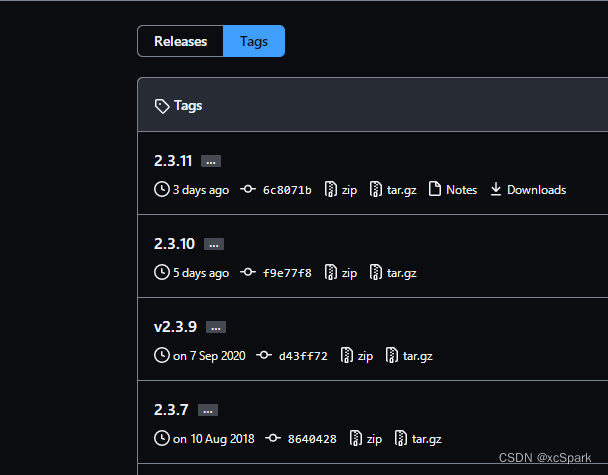Click the commit icon beside 6c8071b
Viewport: 608px width, 475px height.
(x=248, y=189)
